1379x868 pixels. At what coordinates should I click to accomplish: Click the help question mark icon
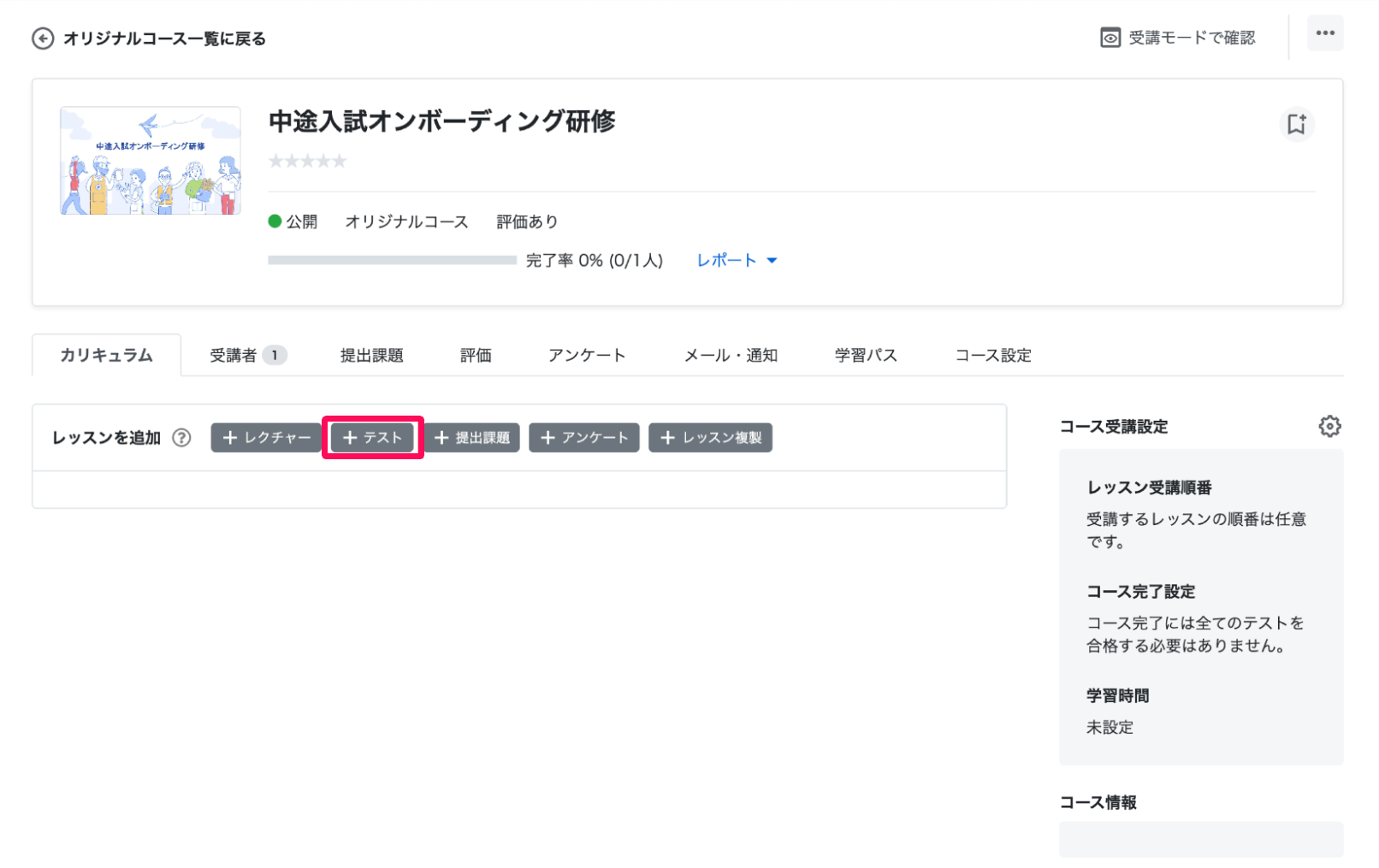coord(181,438)
